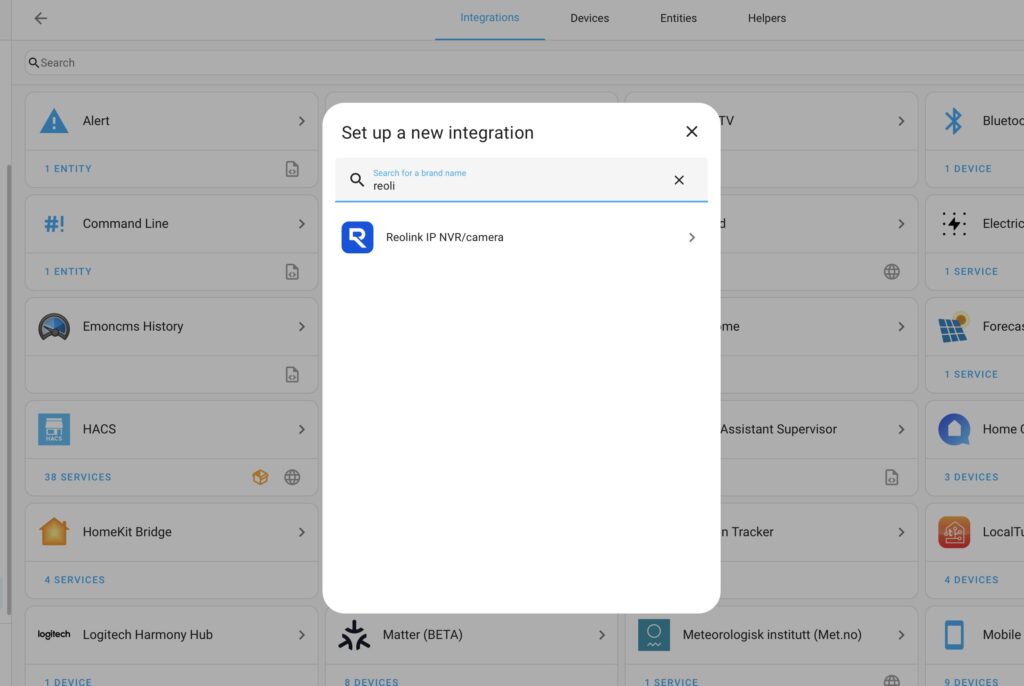Click the Met.no weather icon

click(654, 635)
